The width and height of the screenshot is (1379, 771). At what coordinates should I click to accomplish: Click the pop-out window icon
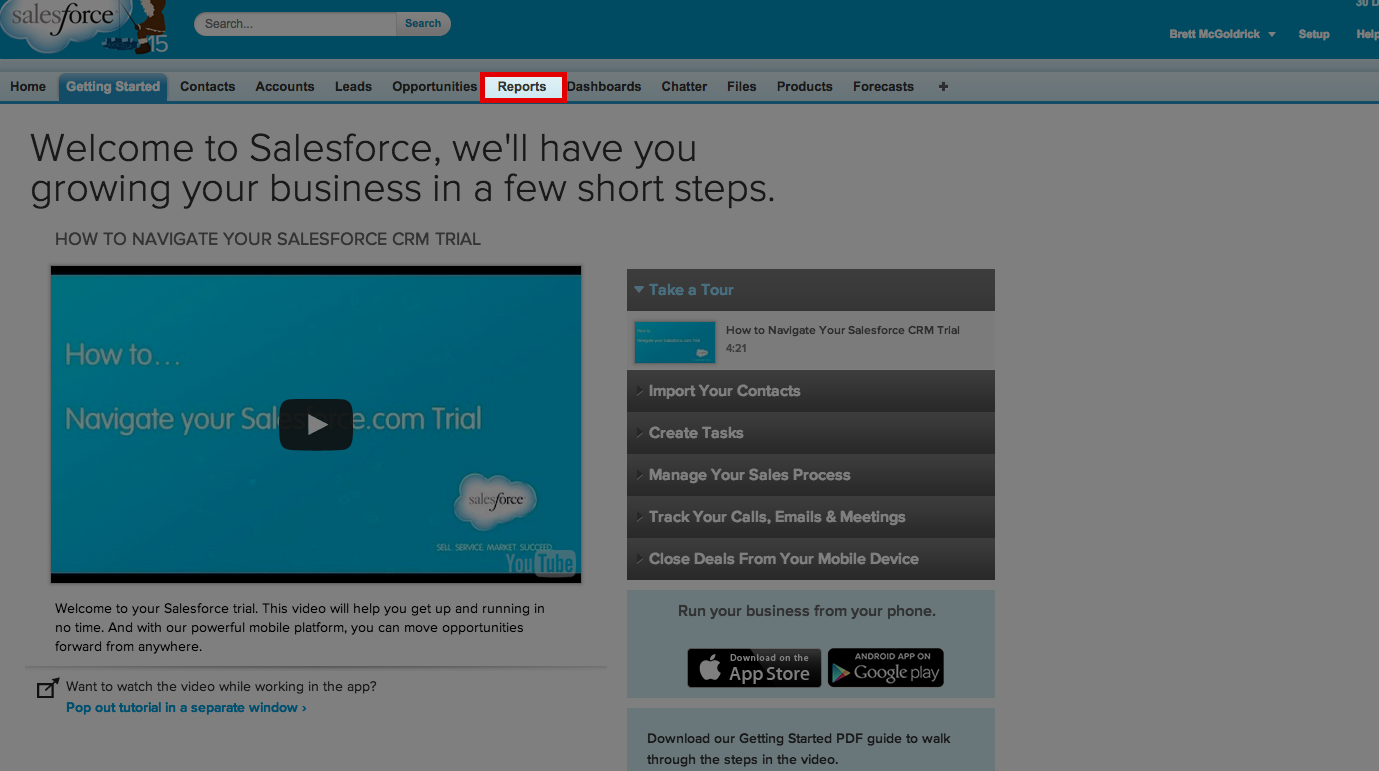point(47,689)
